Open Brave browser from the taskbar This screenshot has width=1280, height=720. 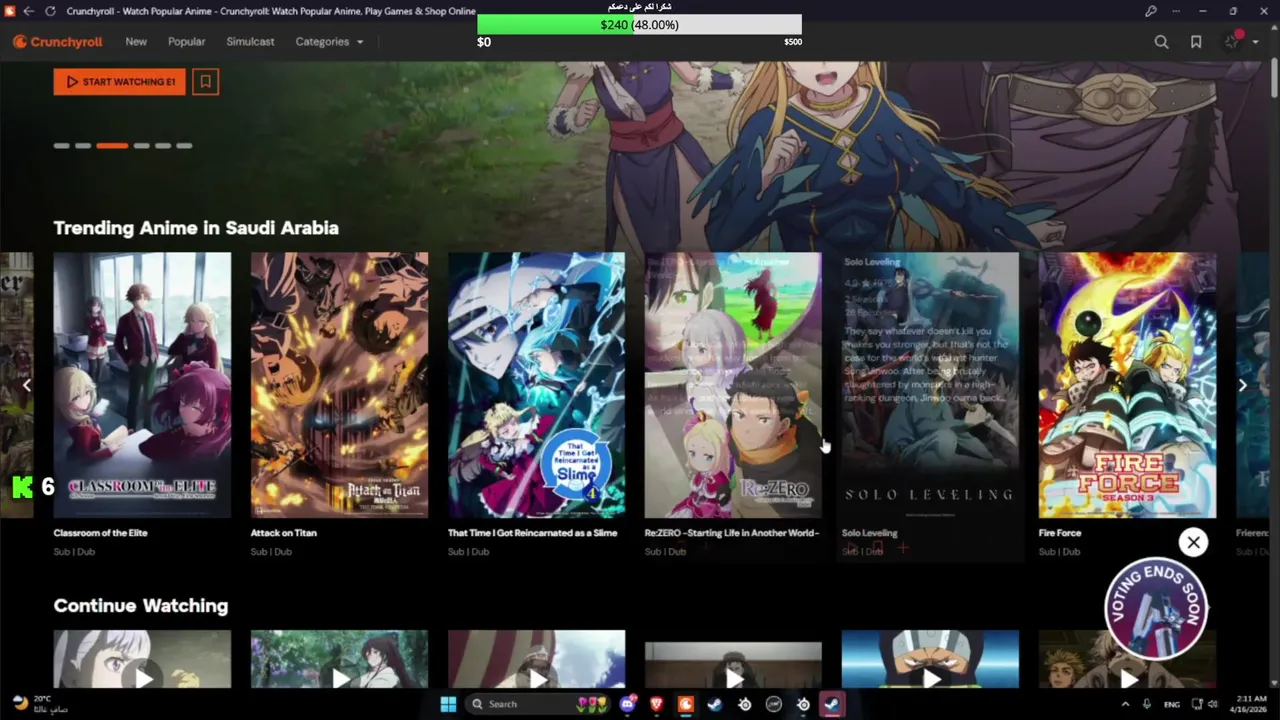tap(657, 704)
